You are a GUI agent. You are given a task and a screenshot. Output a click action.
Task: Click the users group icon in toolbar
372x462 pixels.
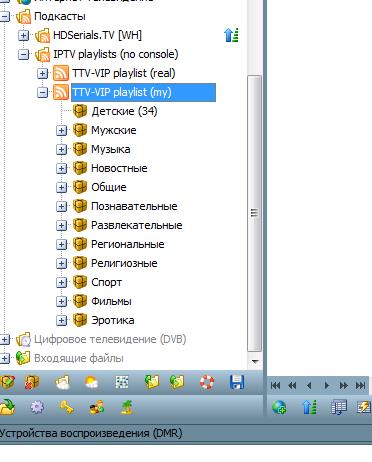click(97, 407)
